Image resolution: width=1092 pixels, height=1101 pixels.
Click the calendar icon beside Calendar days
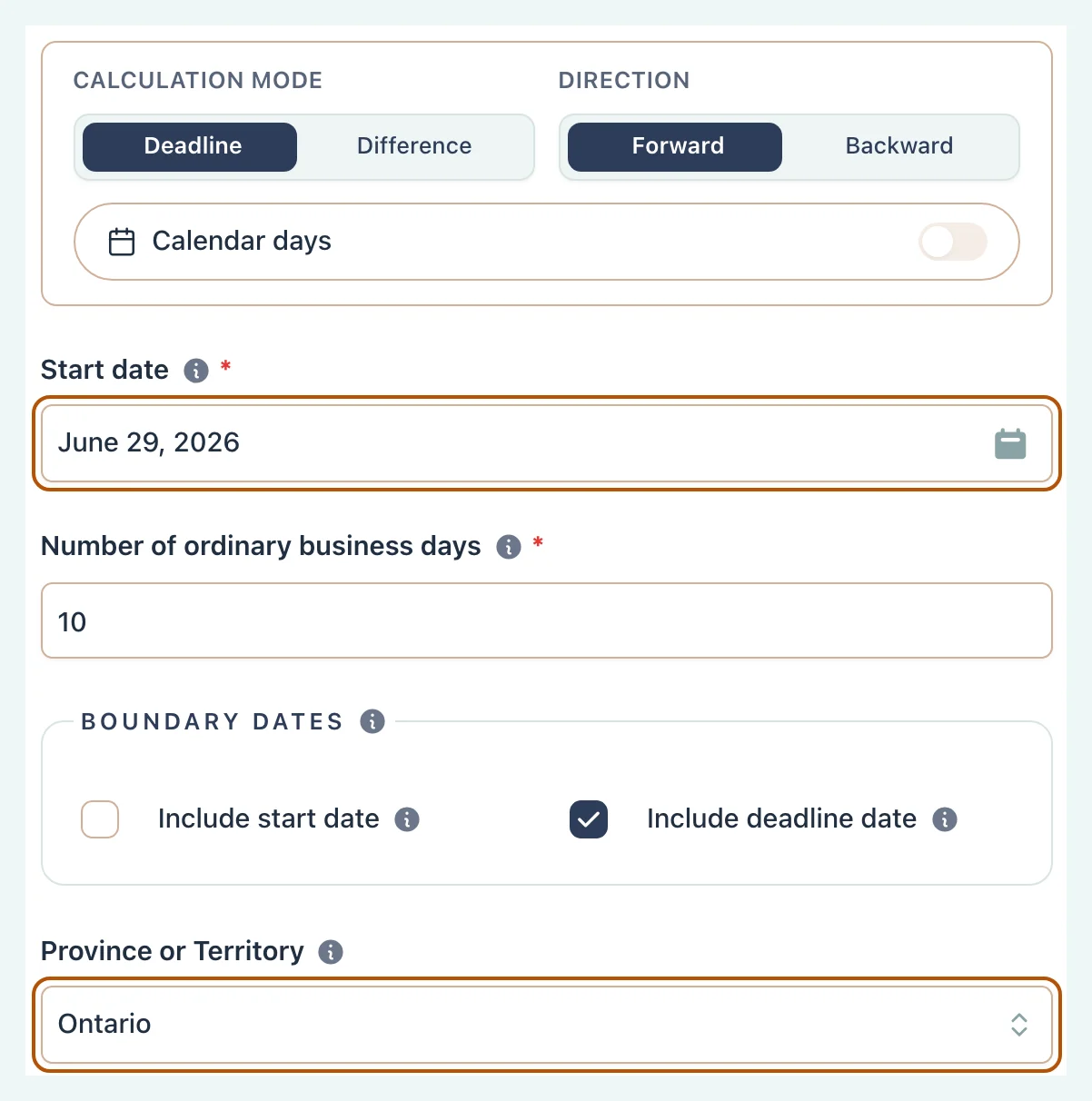[122, 242]
